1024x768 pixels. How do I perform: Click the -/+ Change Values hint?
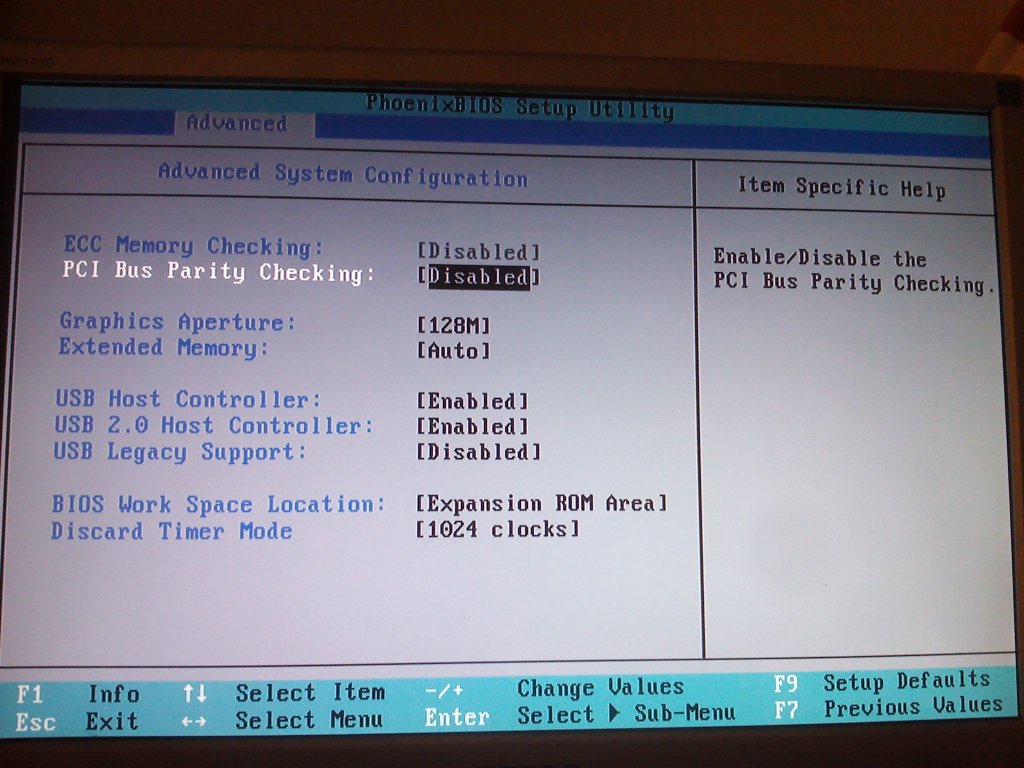[554, 688]
